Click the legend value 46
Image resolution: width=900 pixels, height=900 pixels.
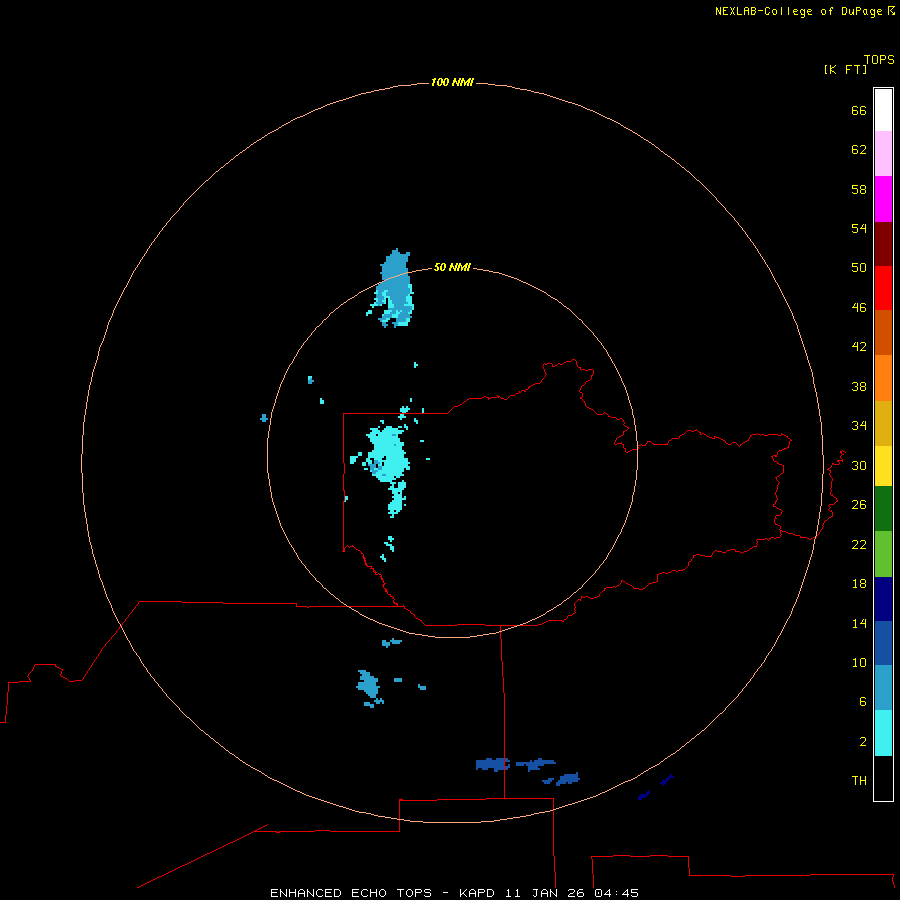pyautogui.click(x=859, y=307)
